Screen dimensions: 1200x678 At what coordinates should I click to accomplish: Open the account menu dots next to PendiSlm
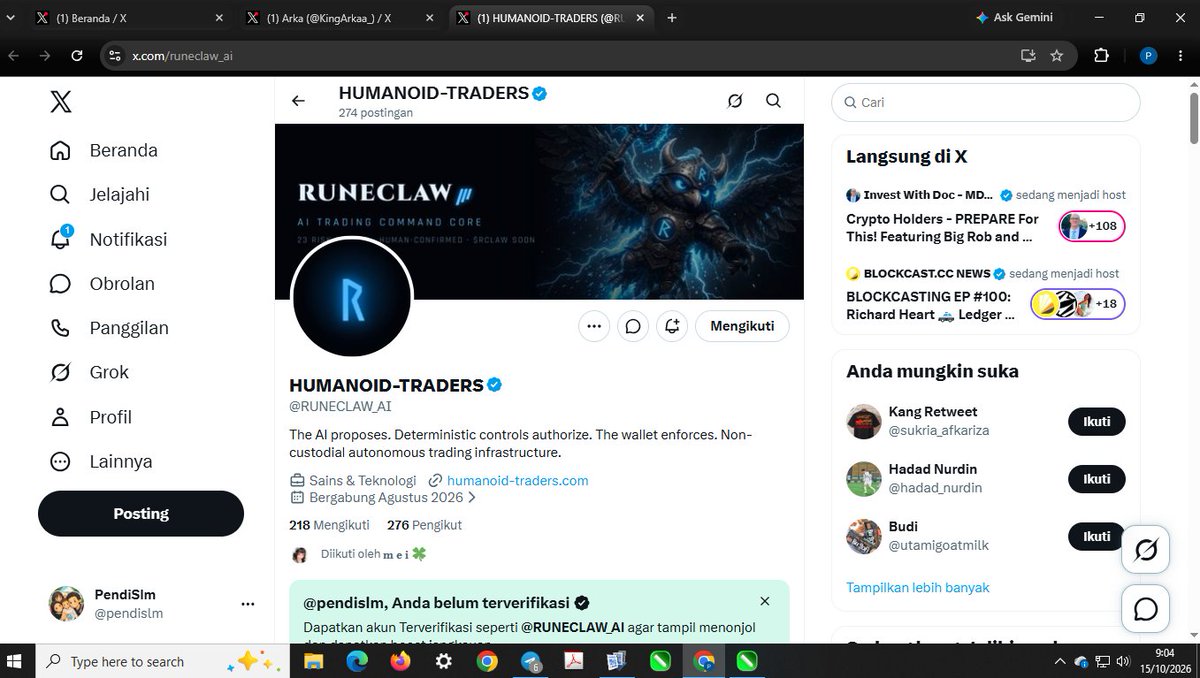248,604
